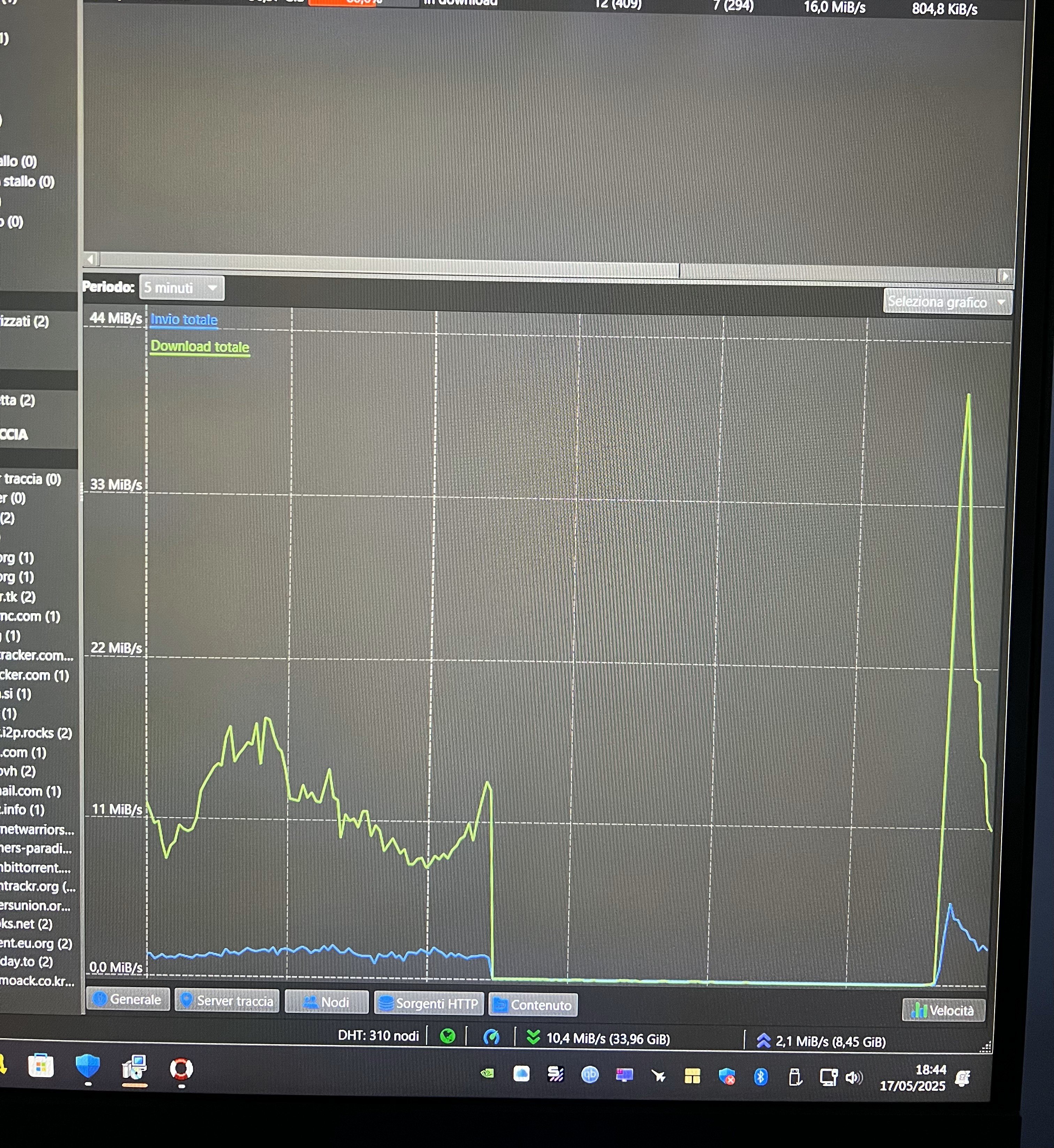The height and width of the screenshot is (1148, 1054).
Task: Click the volume speaker tray icon
Action: point(854,1077)
